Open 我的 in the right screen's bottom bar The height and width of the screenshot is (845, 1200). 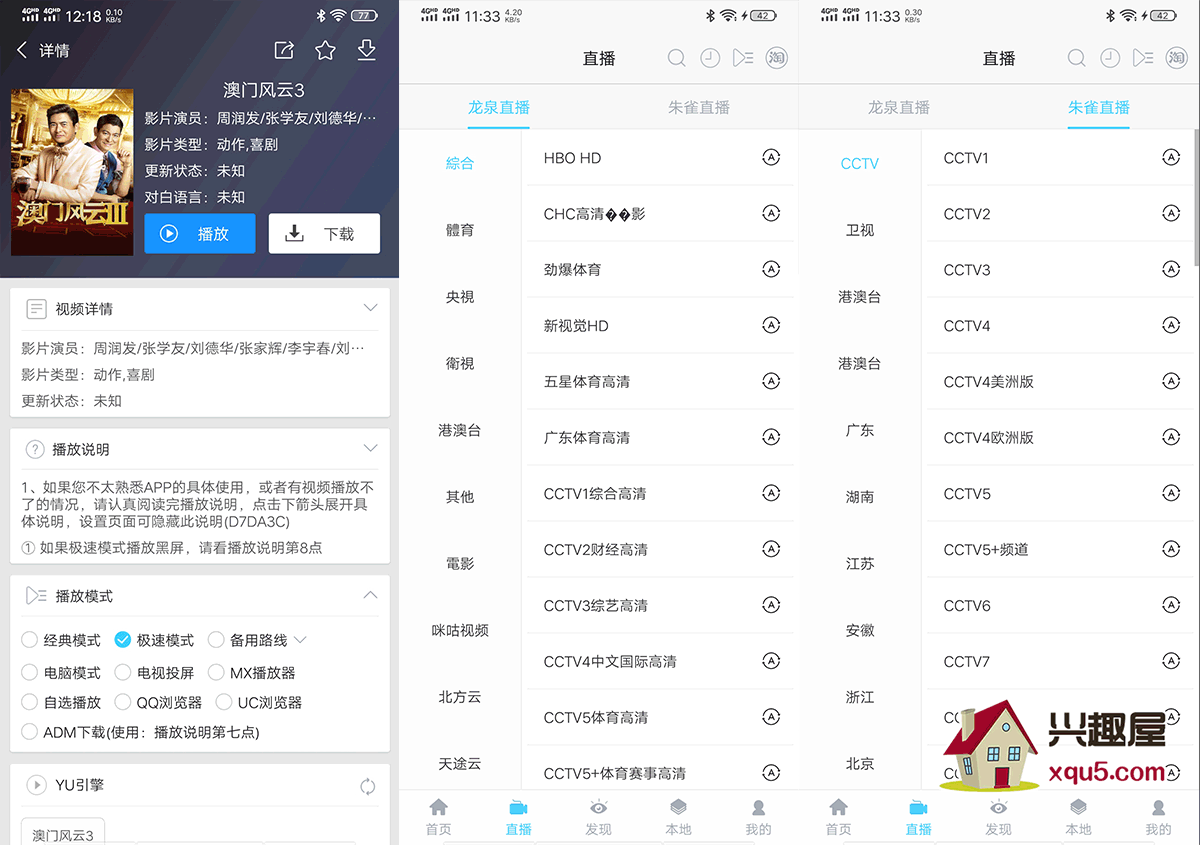coord(1158,816)
